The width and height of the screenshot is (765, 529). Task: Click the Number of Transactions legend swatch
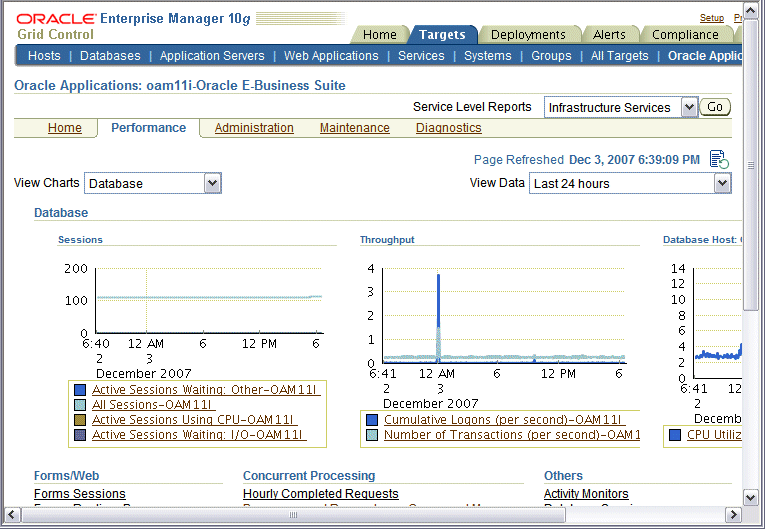372,435
